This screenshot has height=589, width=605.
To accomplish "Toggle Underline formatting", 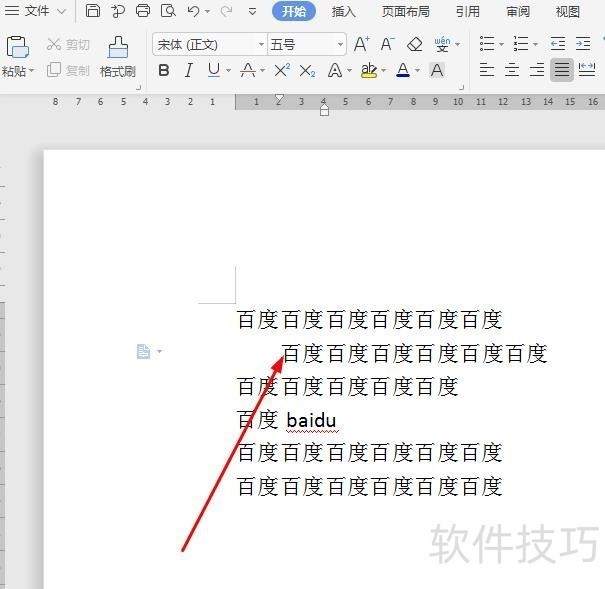I will tap(213, 71).
